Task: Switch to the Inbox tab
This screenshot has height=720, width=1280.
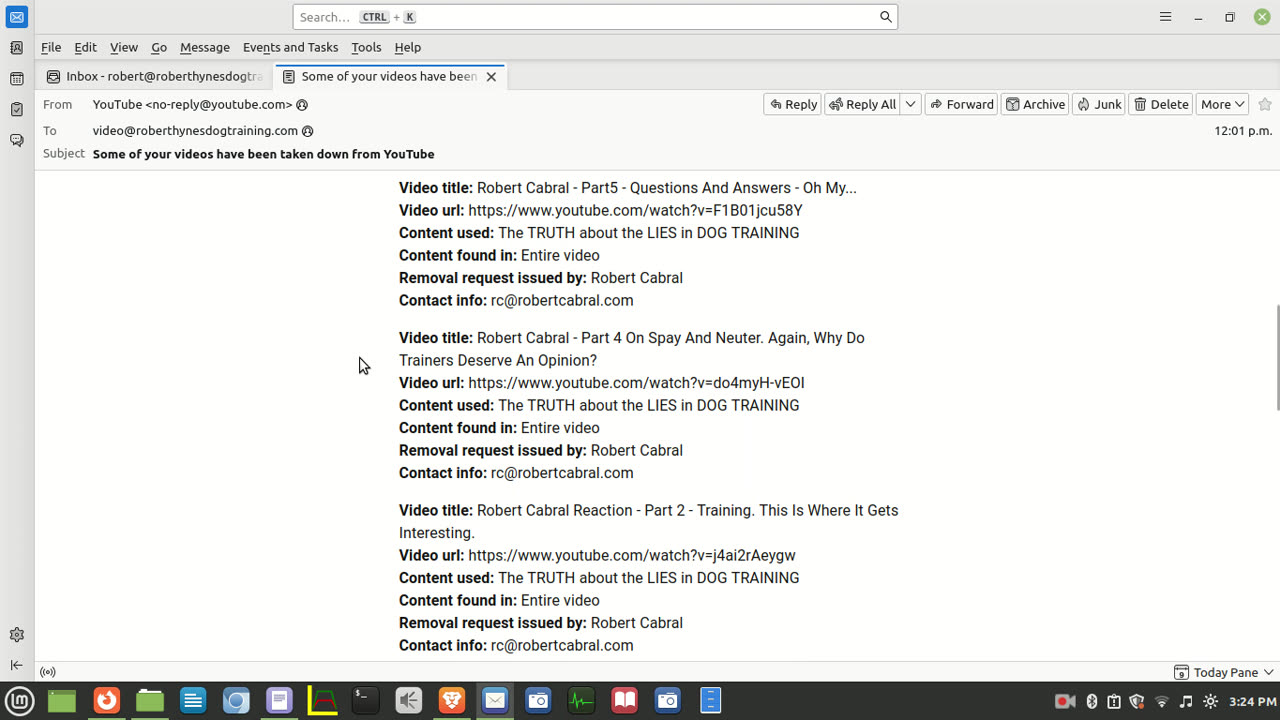Action: (x=155, y=77)
